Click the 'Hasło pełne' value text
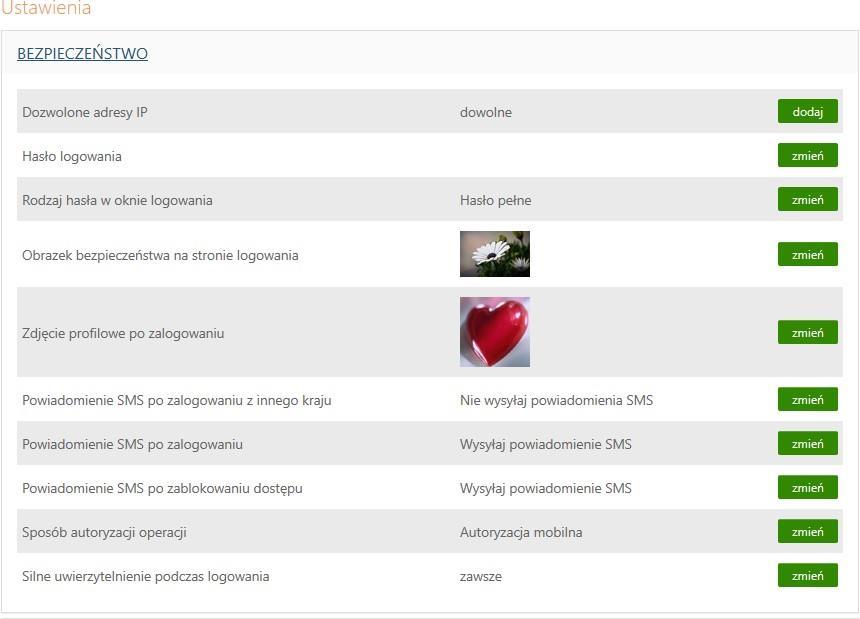860x619 pixels. coord(495,200)
